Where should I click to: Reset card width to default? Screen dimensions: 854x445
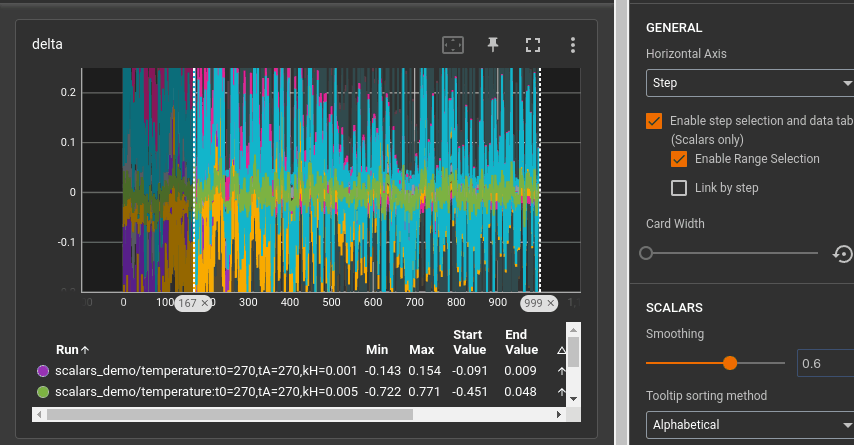point(843,253)
